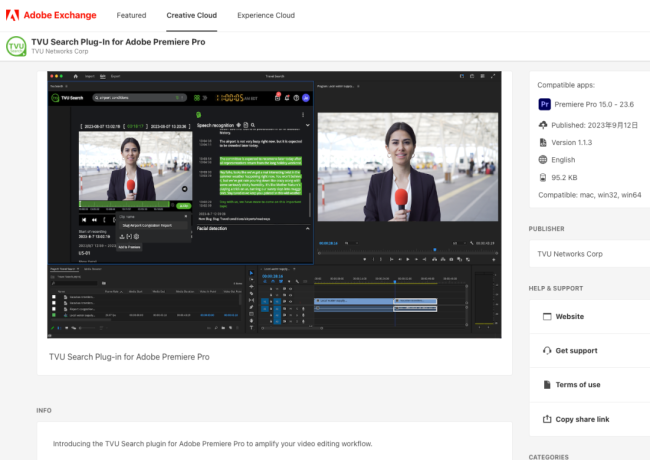Select the Creative Cloud tab

coord(192,15)
